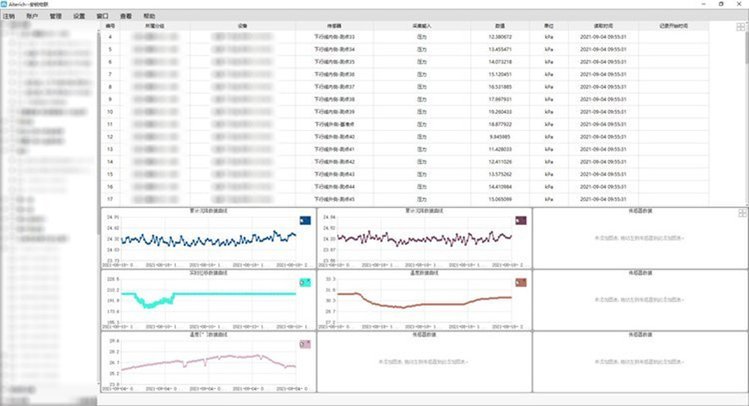The width and height of the screenshot is (749, 406).
Task: Click the table layout icon above the data grid
Action: click(741, 26)
